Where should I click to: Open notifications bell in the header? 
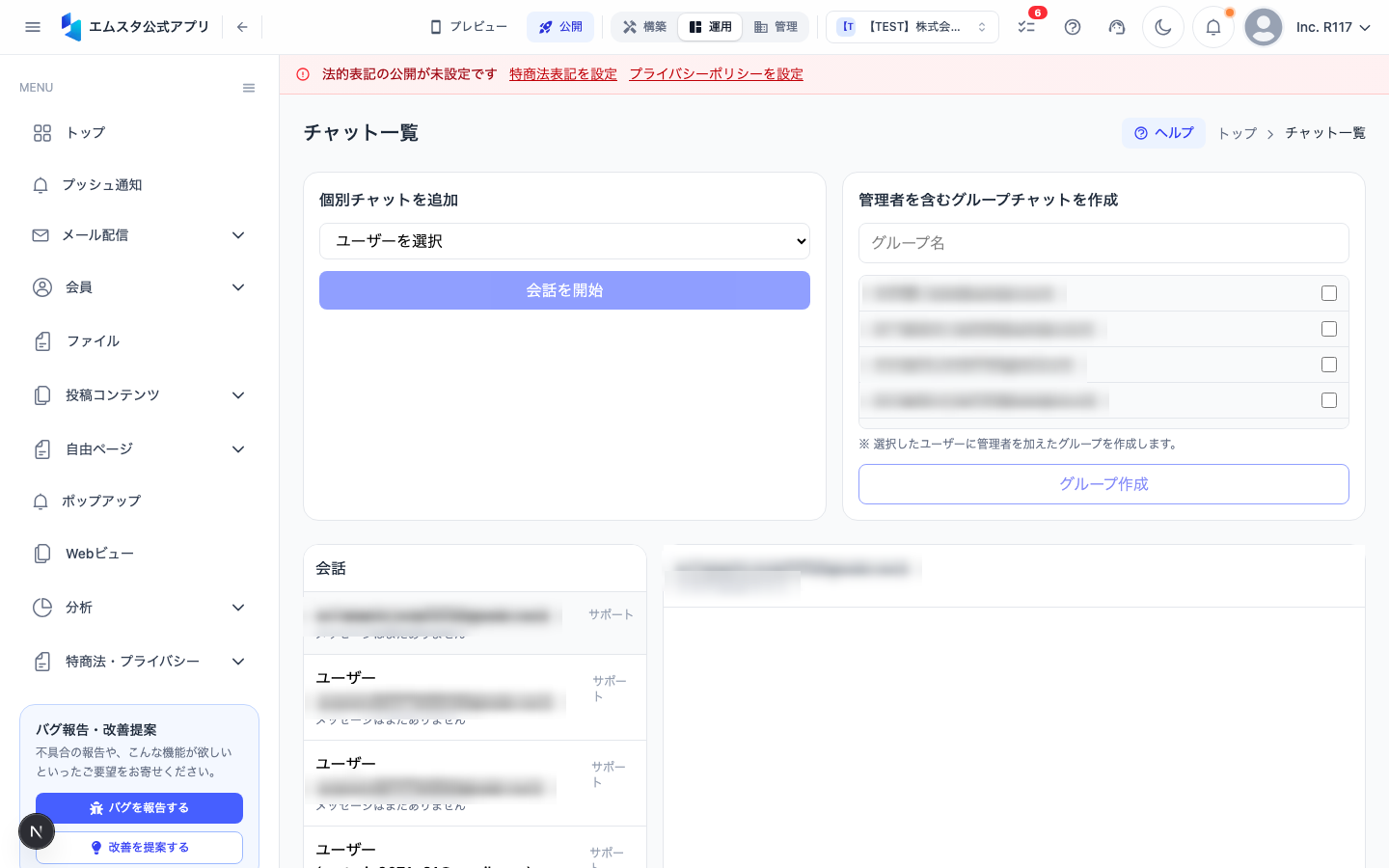point(1213,27)
